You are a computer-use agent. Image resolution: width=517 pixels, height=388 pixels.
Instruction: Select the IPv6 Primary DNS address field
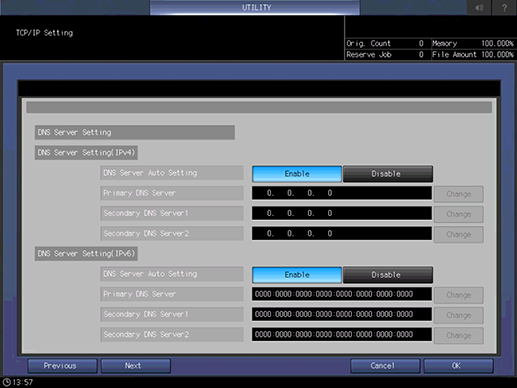click(x=342, y=294)
